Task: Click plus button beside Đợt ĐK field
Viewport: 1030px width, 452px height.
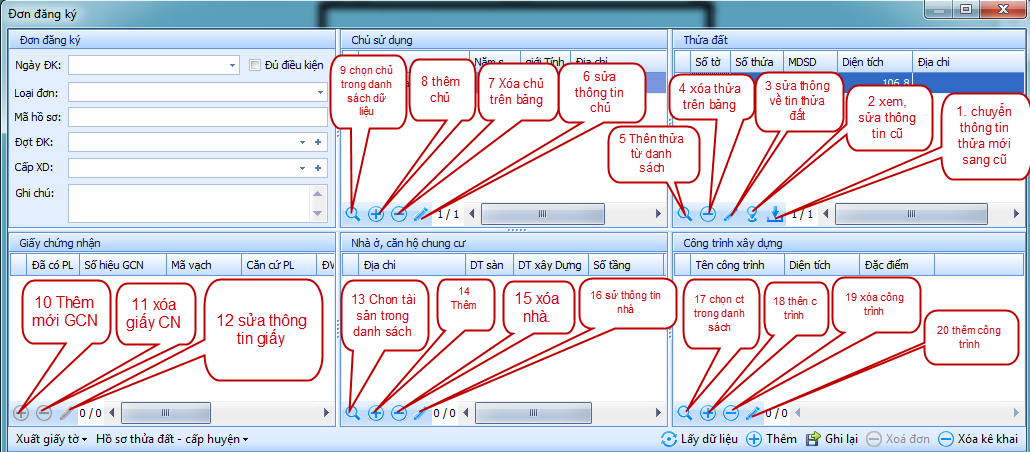Action: 318,142
